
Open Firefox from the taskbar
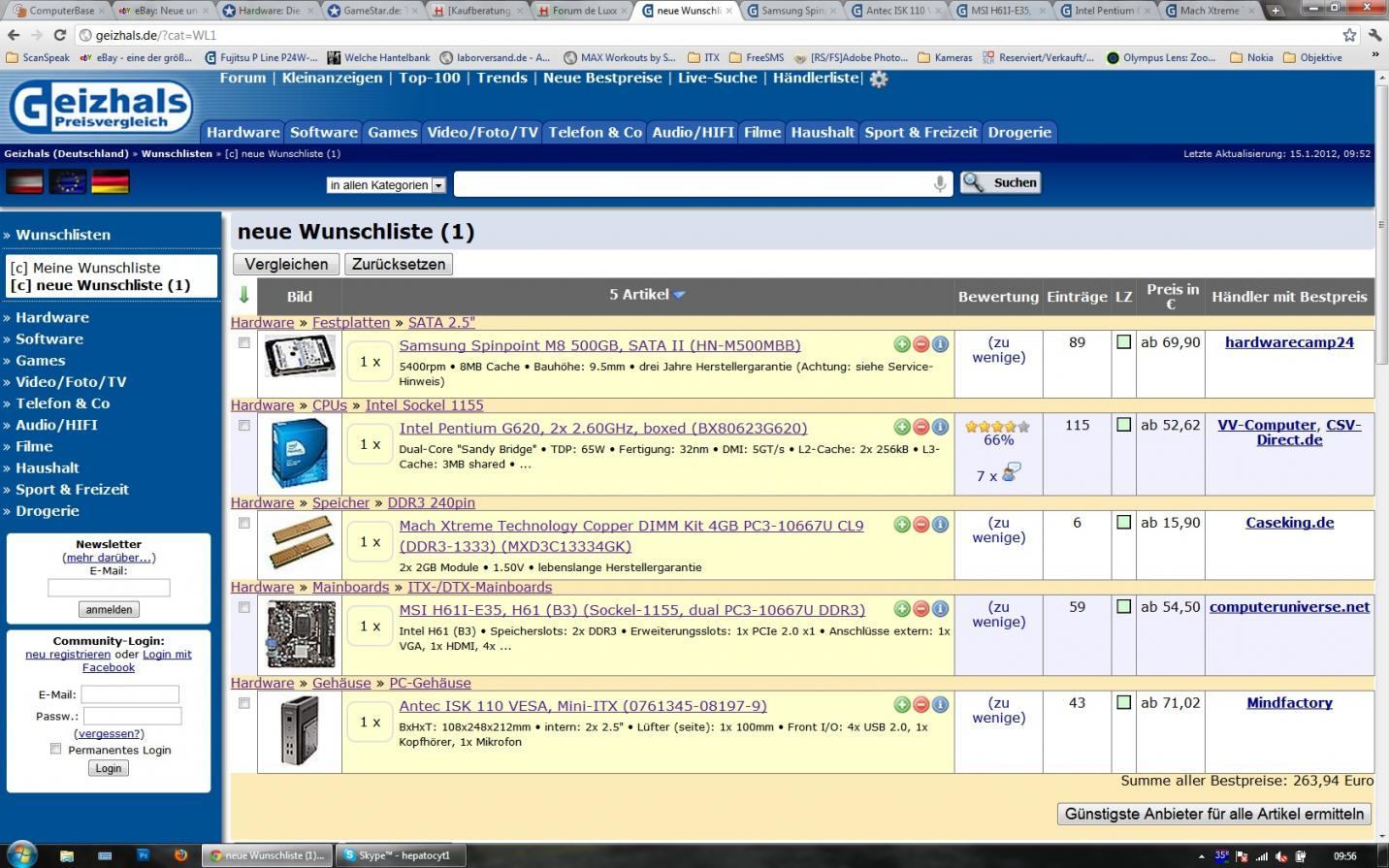pos(180,855)
